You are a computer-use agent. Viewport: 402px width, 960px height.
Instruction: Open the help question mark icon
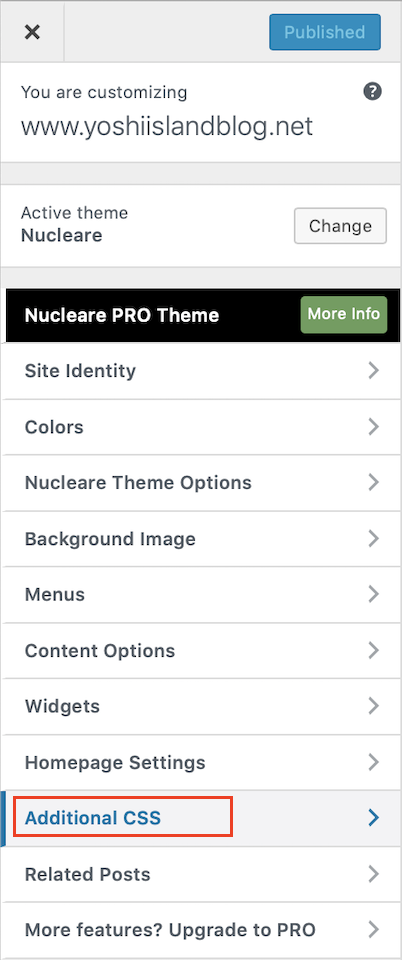tap(372, 92)
